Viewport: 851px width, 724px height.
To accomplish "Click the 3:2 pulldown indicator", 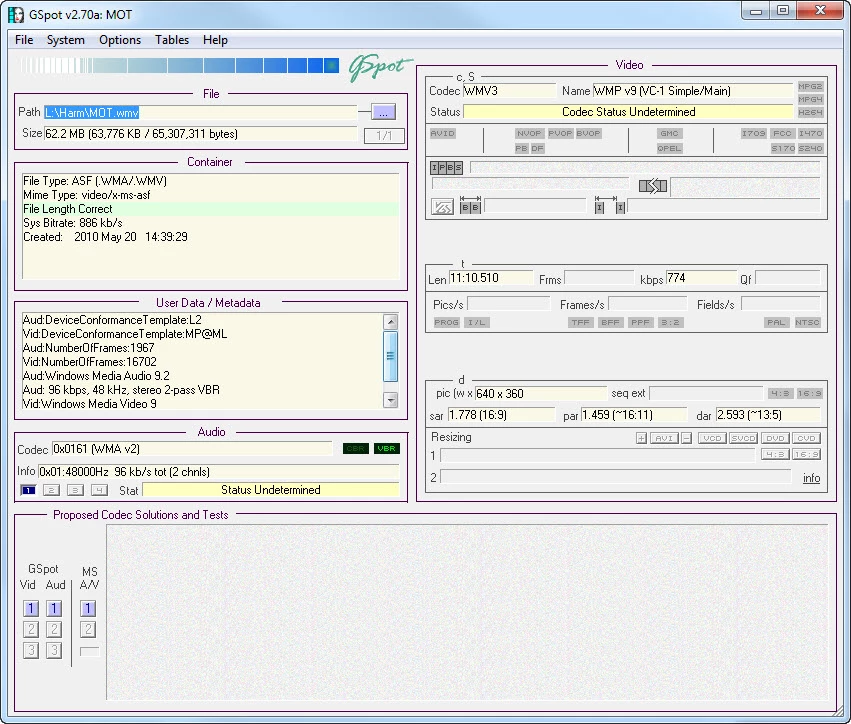I will (670, 322).
